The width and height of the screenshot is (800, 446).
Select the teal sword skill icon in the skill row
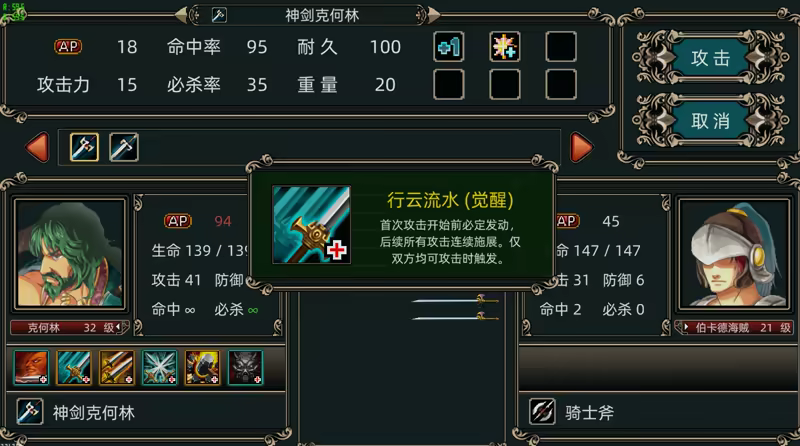click(x=74, y=367)
